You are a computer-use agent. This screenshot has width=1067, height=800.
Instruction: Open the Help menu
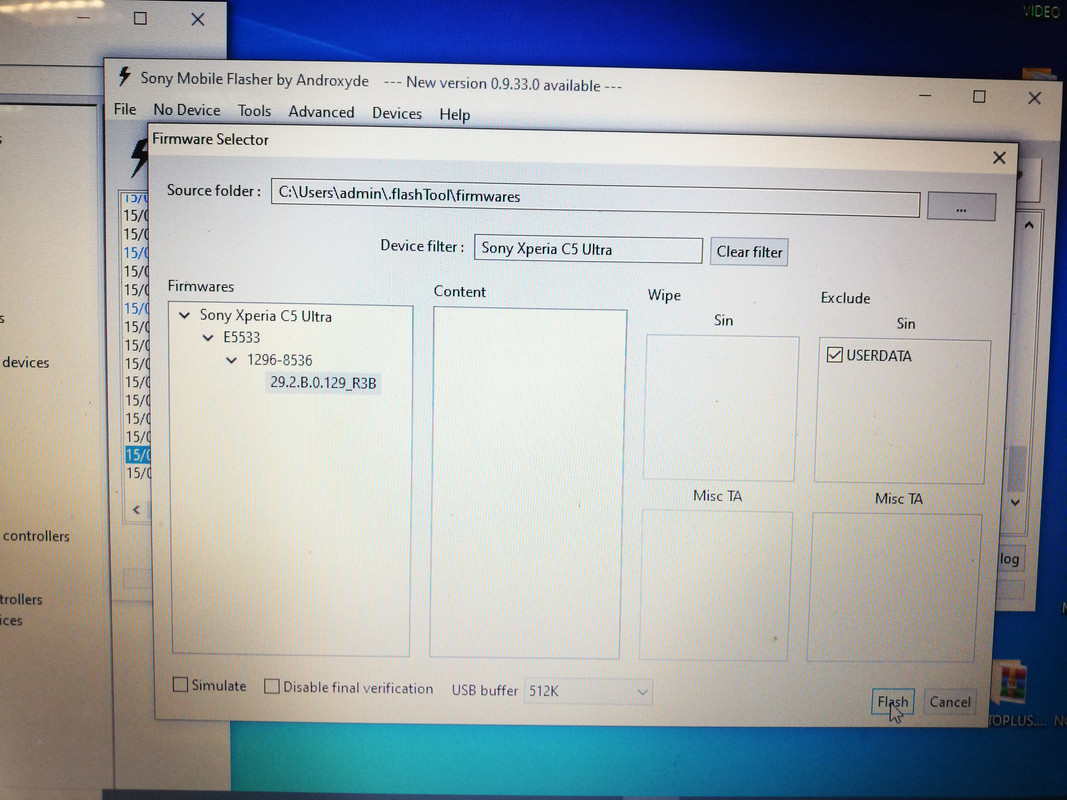[455, 115]
